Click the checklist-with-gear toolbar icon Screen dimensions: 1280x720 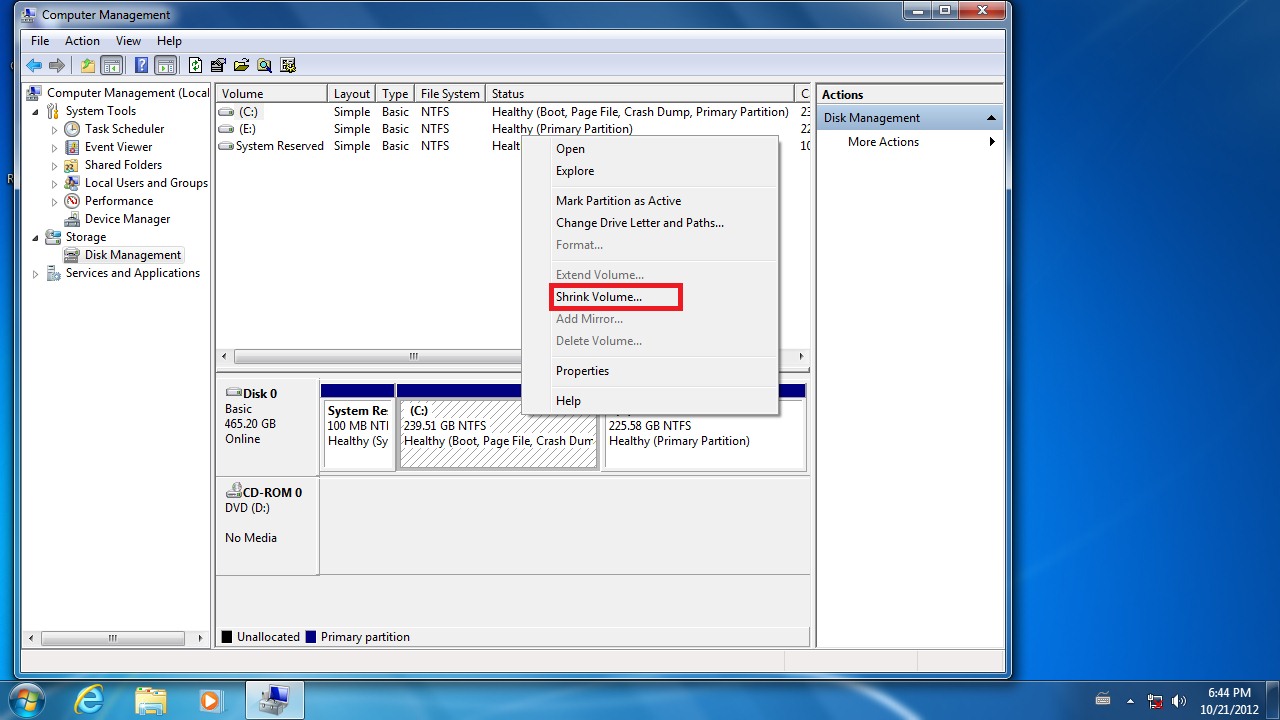tap(288, 66)
